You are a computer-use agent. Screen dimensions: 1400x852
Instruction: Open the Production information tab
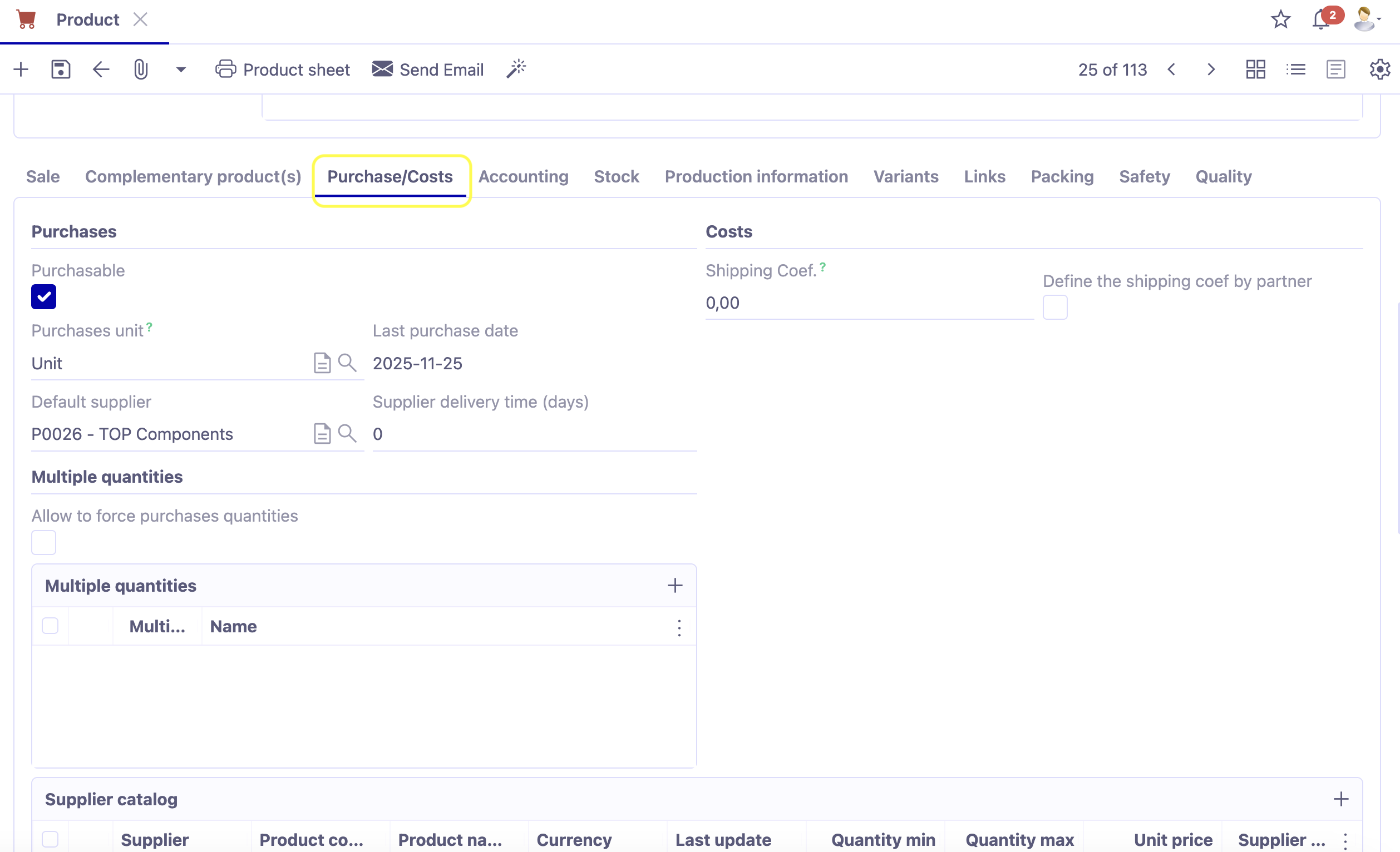pos(756,177)
